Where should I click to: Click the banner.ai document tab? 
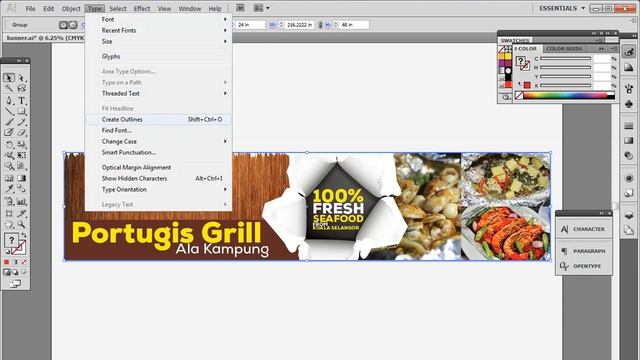tap(45, 38)
